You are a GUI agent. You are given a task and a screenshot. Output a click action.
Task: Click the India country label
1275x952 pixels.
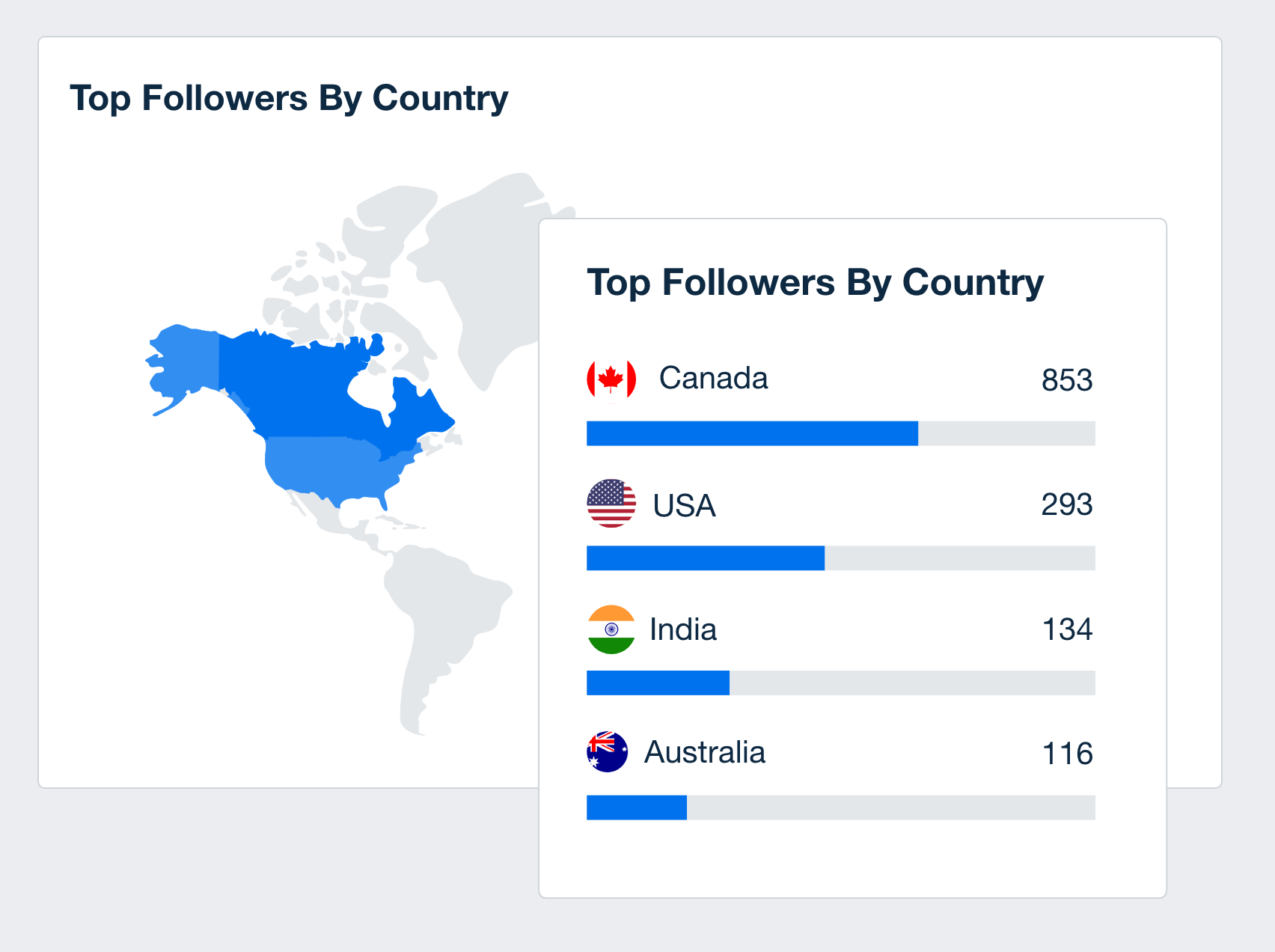[x=683, y=629]
